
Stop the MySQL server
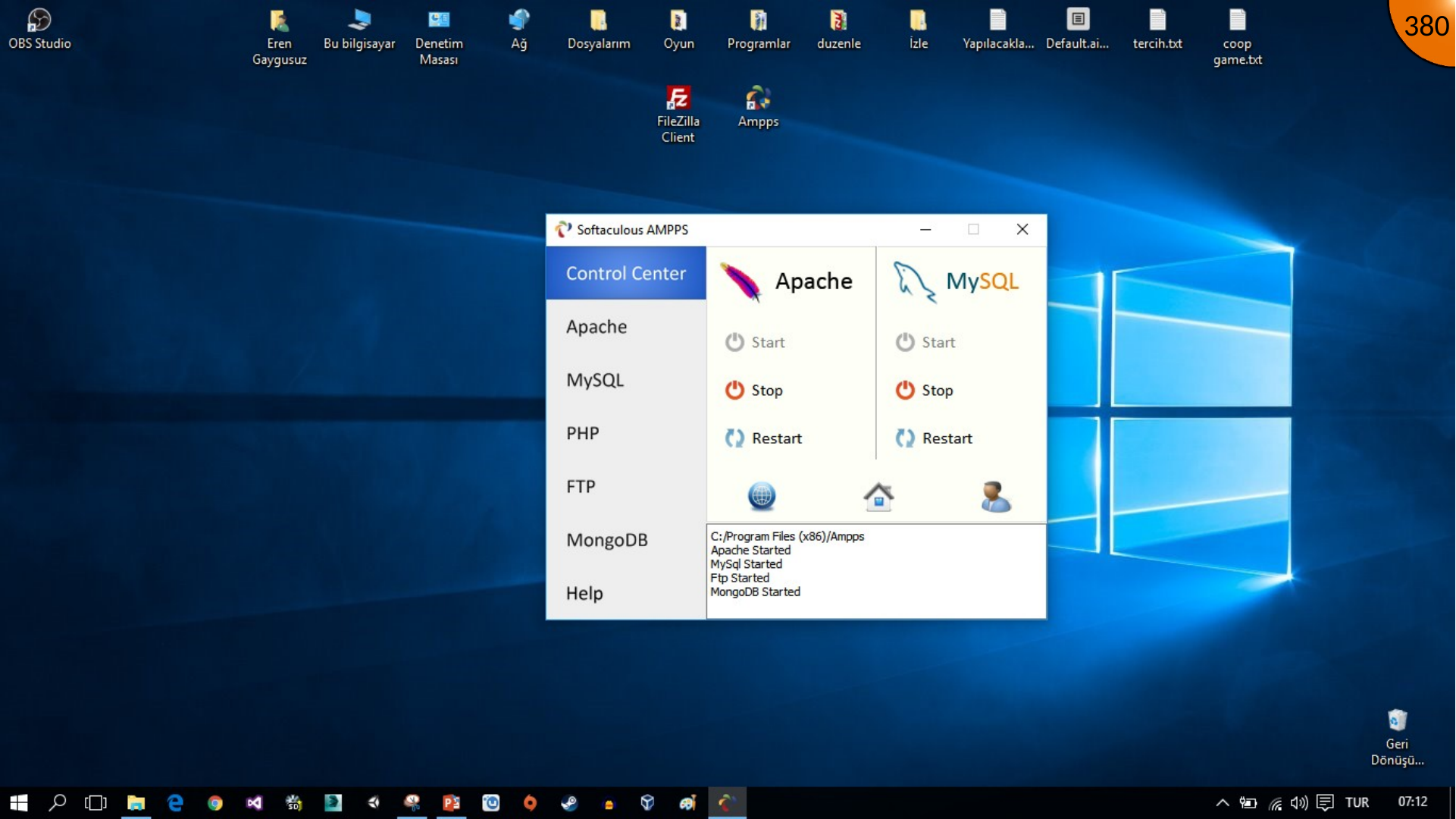(925, 390)
